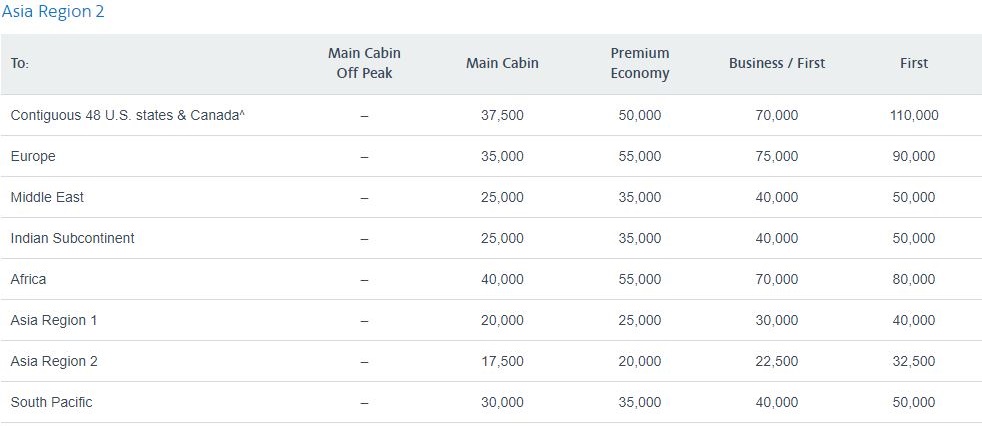Viewport: 982px width, 426px height.
Task: Click the 37,500 Main Cabin value
Action: [x=502, y=115]
